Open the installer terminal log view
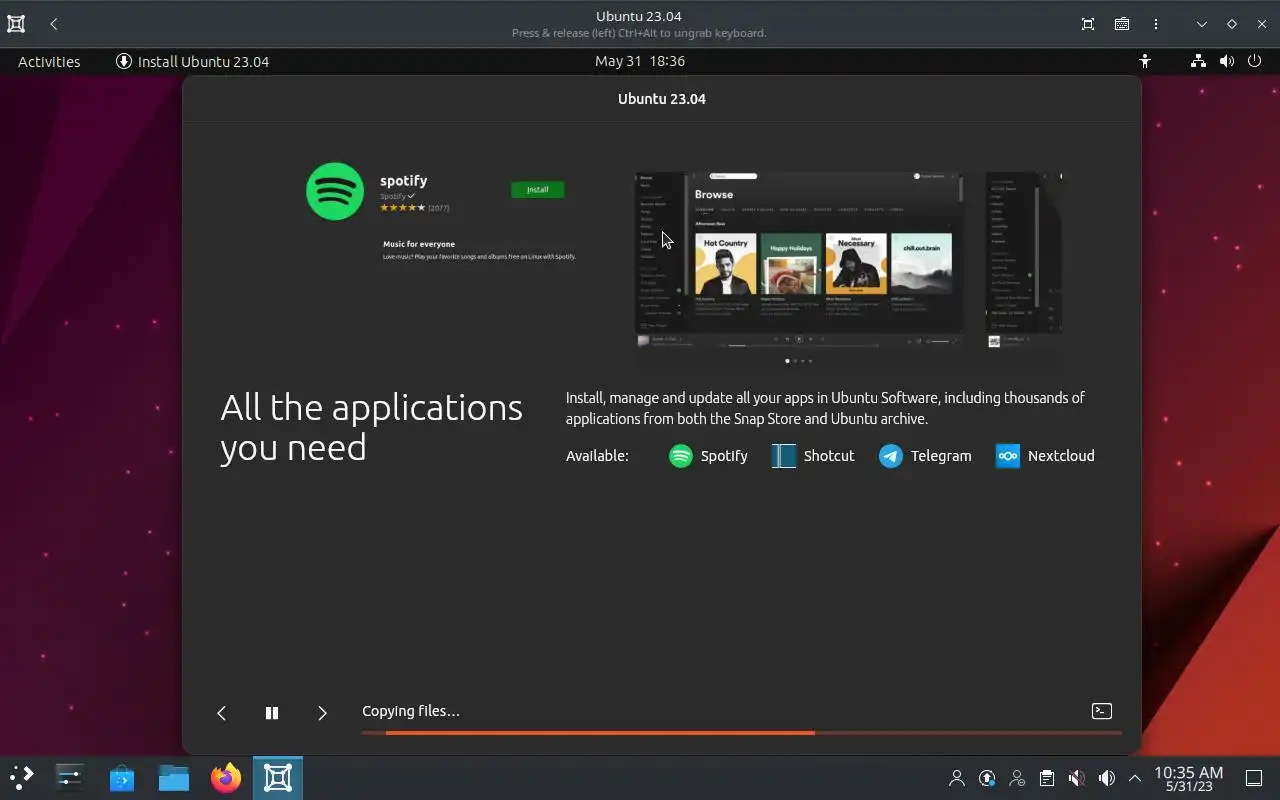The height and width of the screenshot is (800, 1280). [1101, 711]
